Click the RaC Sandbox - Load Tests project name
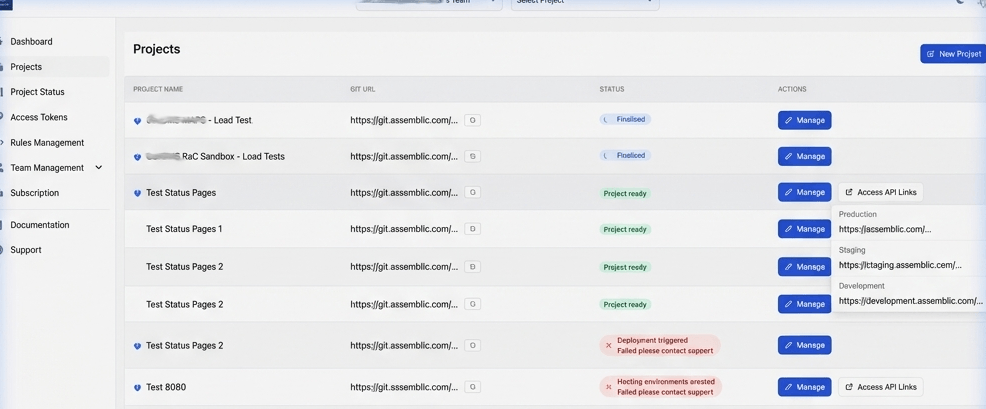Viewport: 986px width, 409px height. click(x=215, y=157)
